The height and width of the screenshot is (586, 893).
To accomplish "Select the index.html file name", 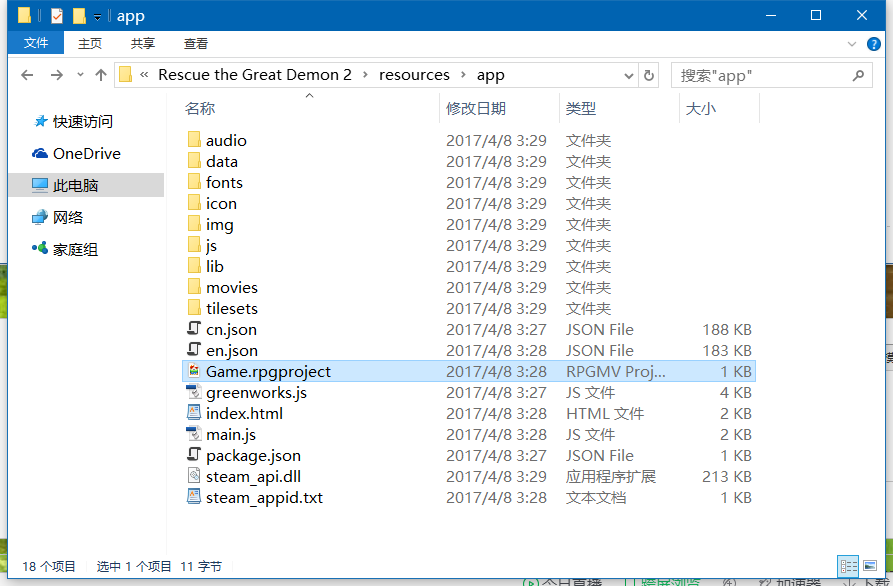I will coord(244,413).
